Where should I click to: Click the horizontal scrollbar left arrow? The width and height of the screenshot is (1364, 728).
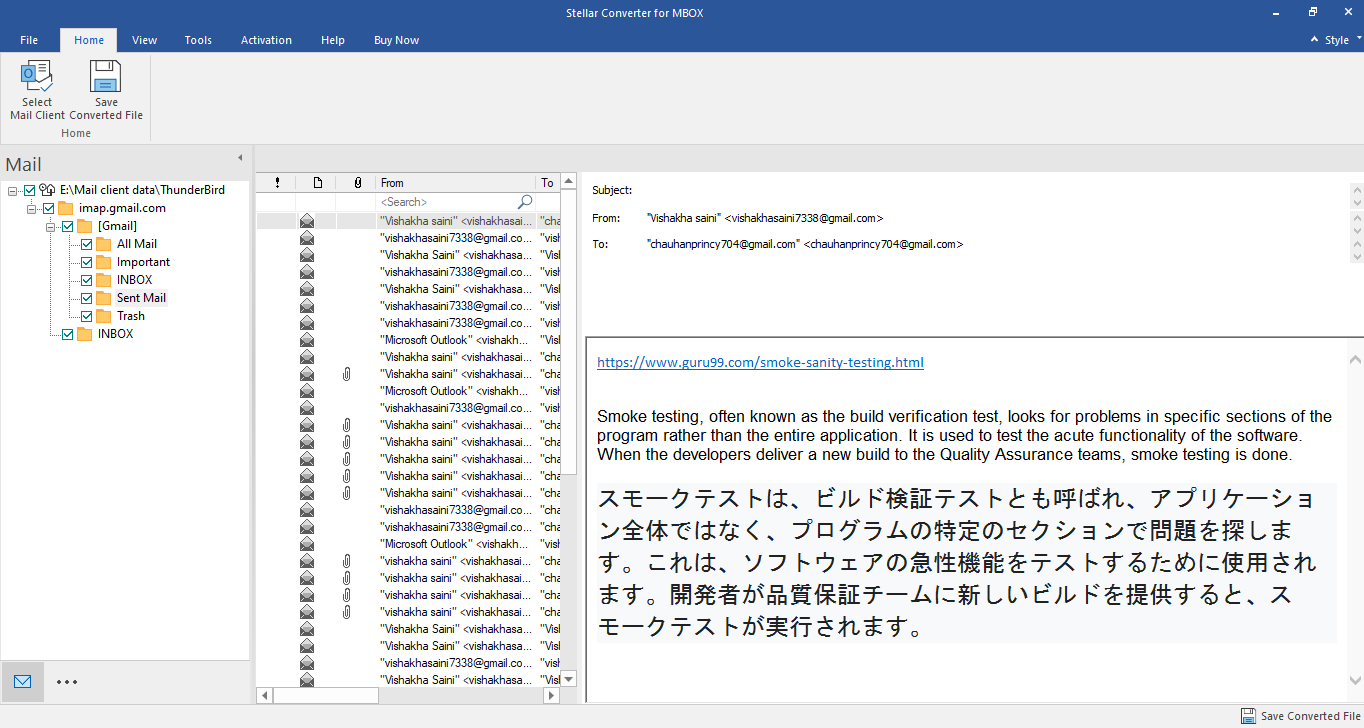coord(264,695)
